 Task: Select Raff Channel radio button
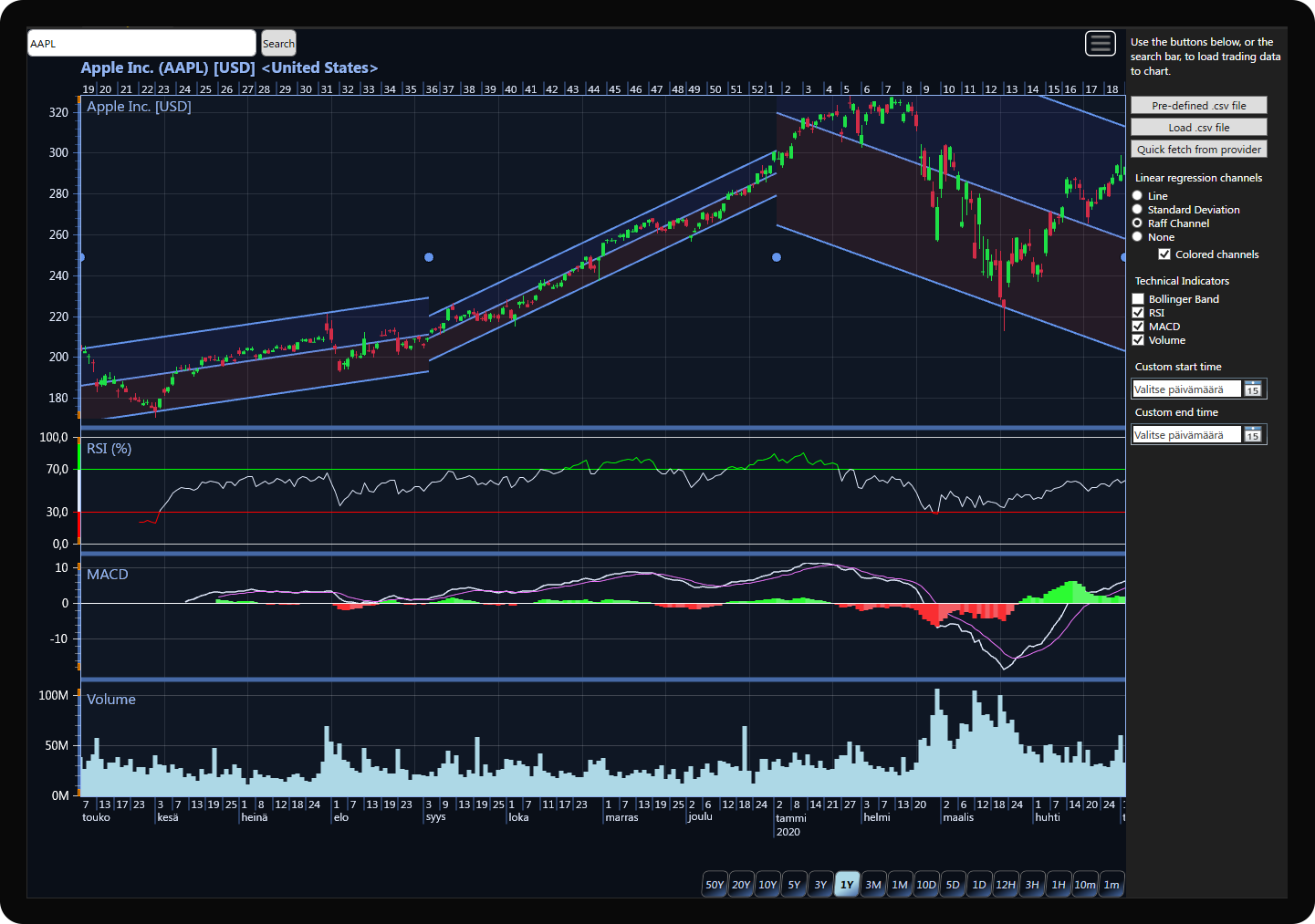(1137, 223)
